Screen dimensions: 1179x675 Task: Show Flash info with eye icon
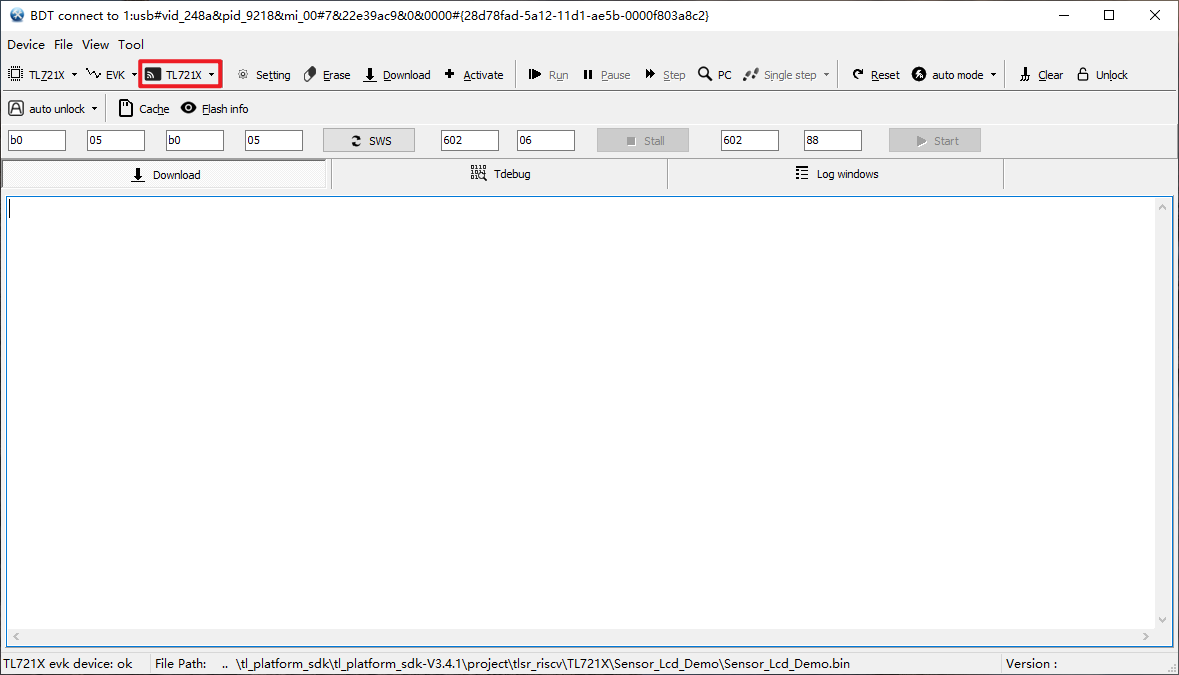[x=188, y=109]
